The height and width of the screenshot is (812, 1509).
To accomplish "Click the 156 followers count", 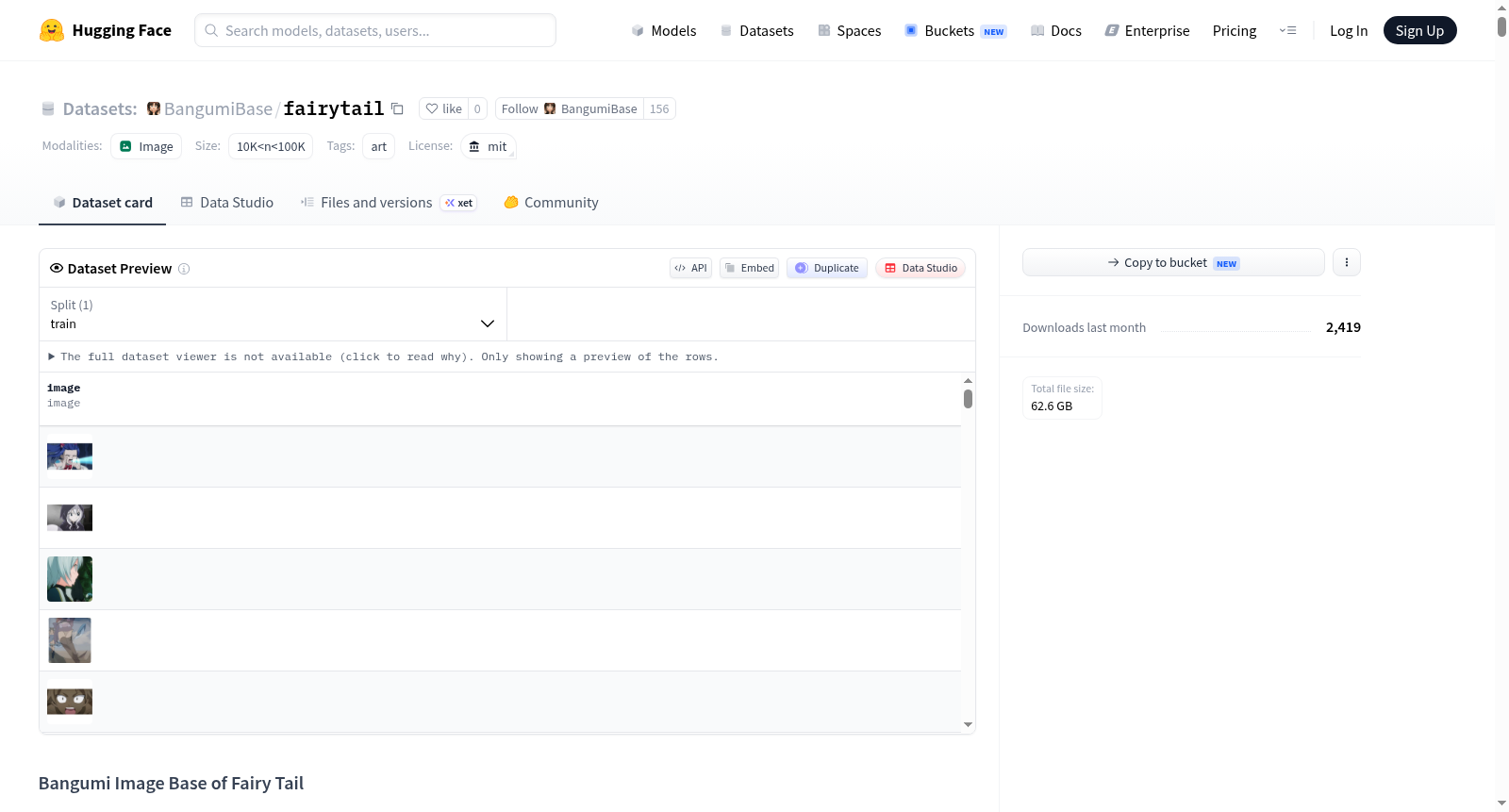I will 659,108.
